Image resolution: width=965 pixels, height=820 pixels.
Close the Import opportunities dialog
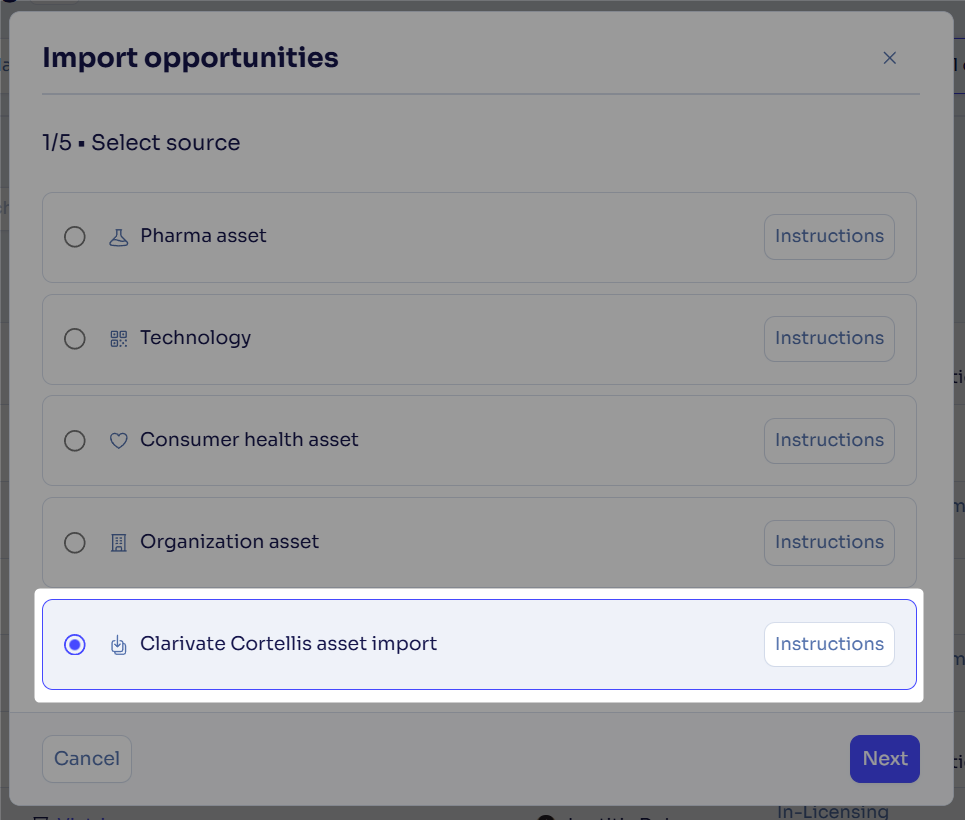[889, 58]
